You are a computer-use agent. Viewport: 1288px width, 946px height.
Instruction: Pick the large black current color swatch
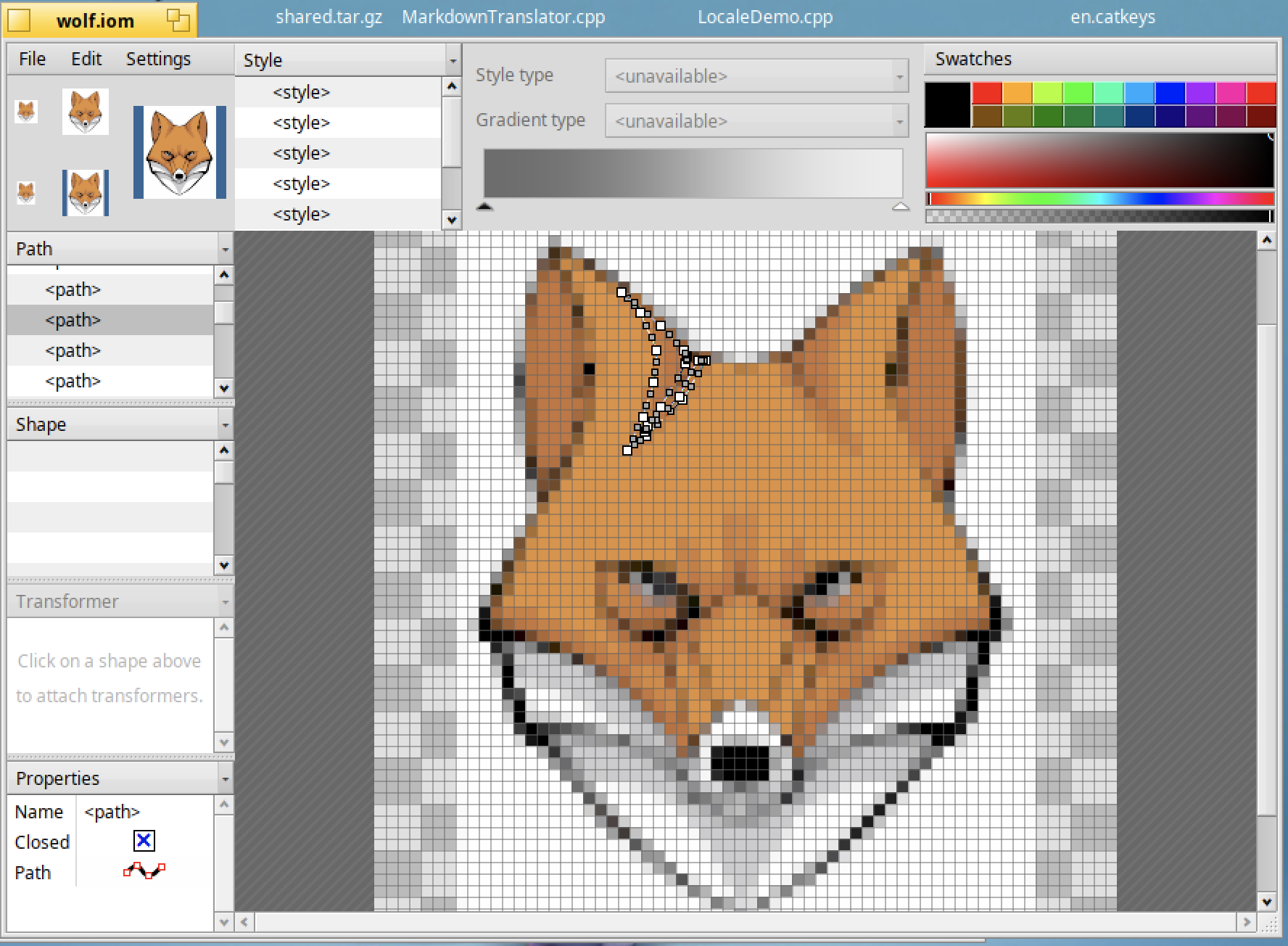click(947, 105)
